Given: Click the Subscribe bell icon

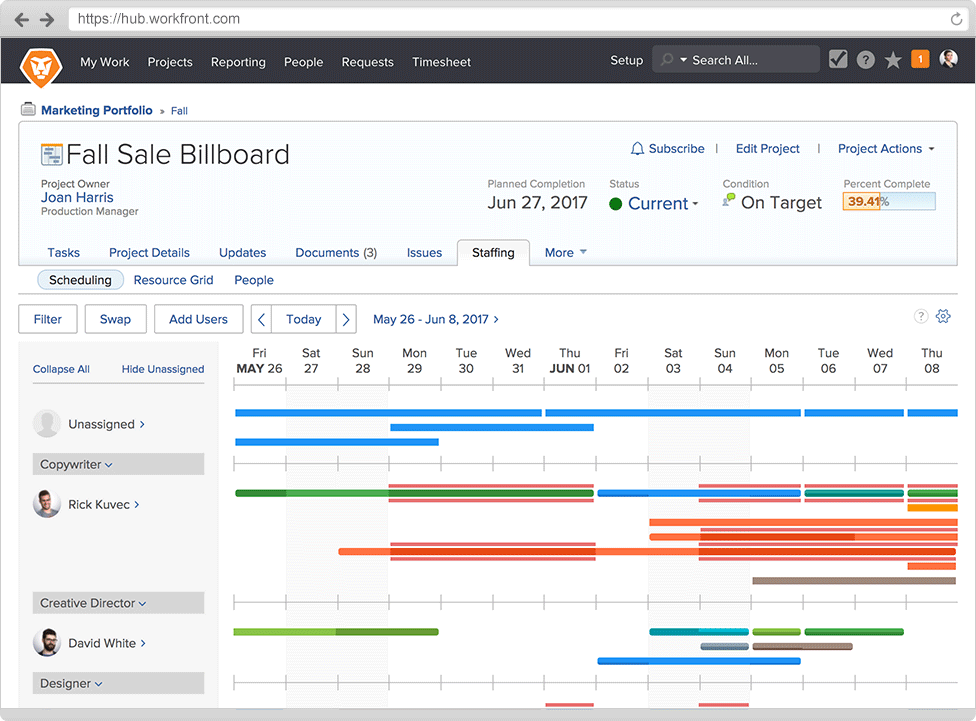Looking at the screenshot, I should click(x=637, y=149).
